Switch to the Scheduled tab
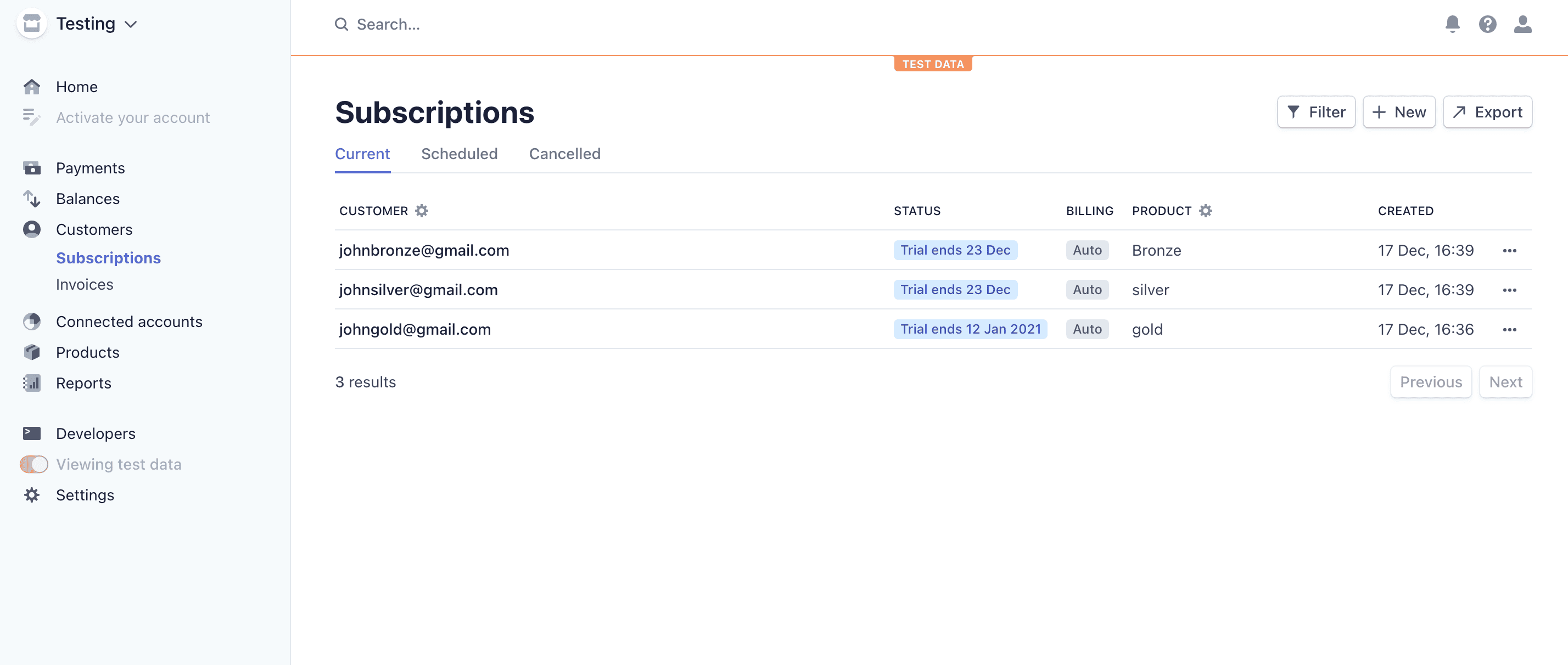 (x=459, y=154)
